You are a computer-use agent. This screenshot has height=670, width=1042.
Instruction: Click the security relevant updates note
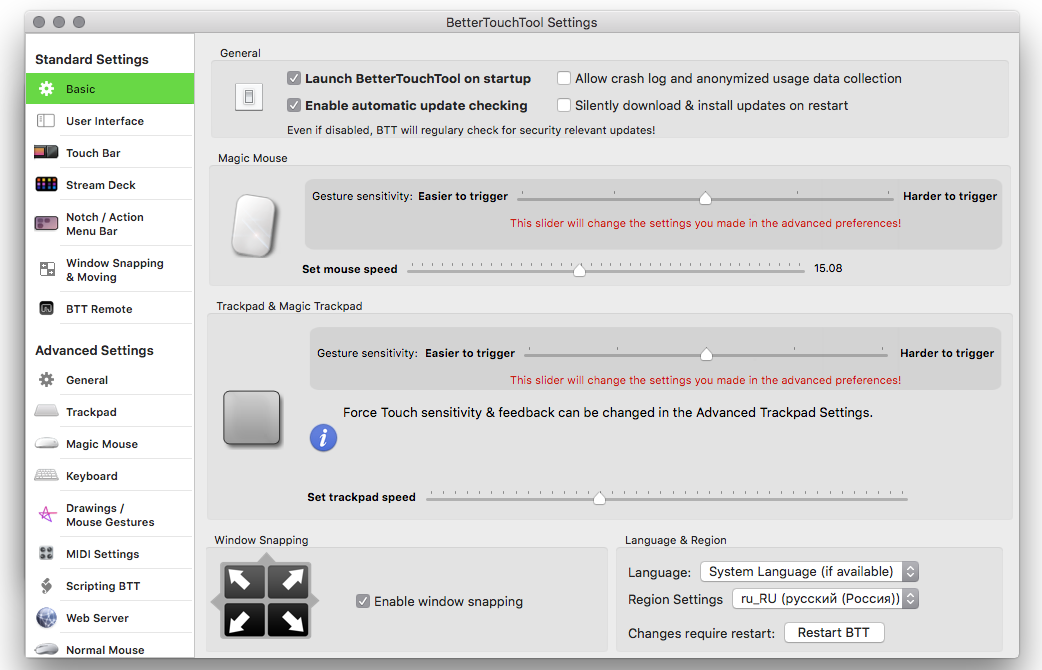point(471,130)
